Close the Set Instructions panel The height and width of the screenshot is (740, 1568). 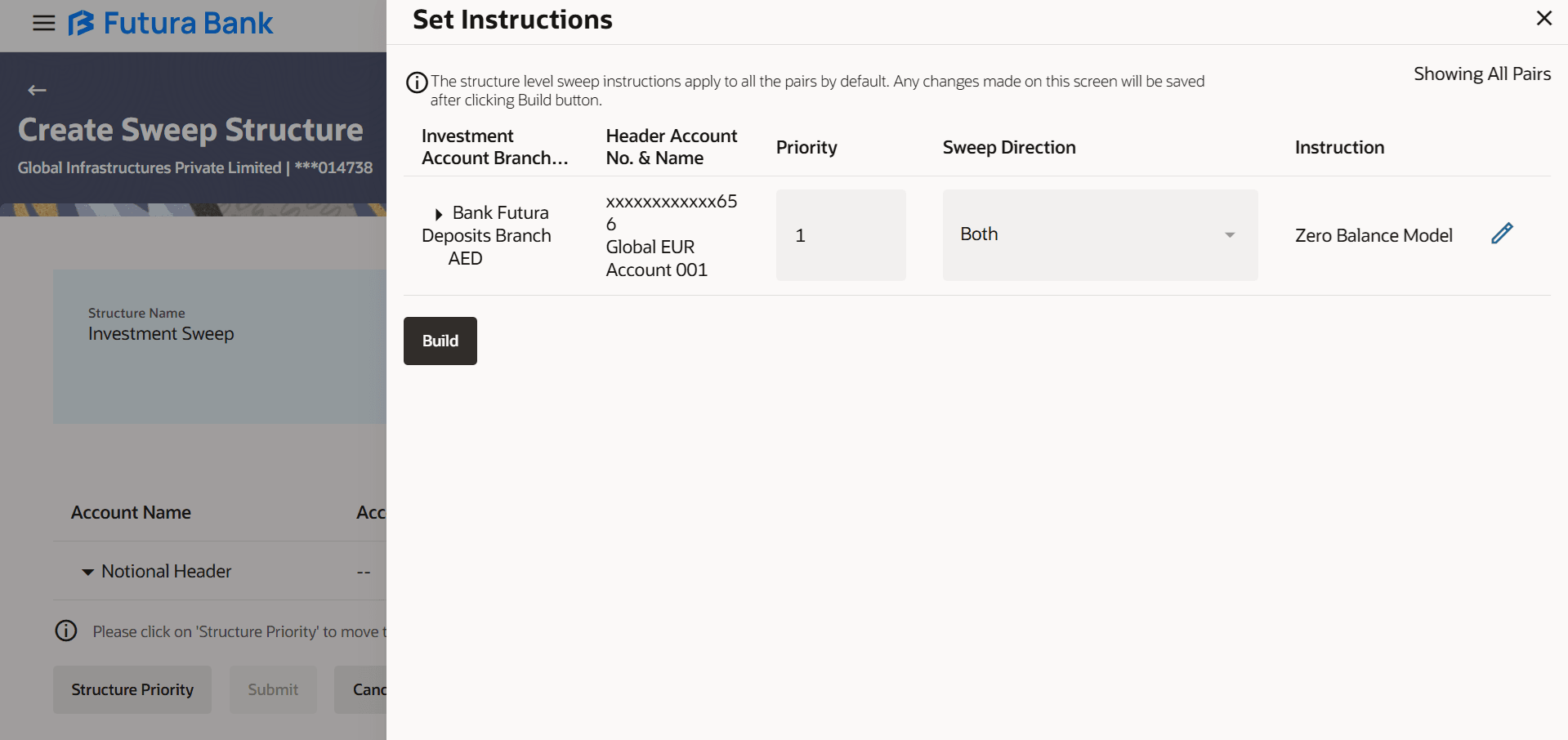point(1543,19)
